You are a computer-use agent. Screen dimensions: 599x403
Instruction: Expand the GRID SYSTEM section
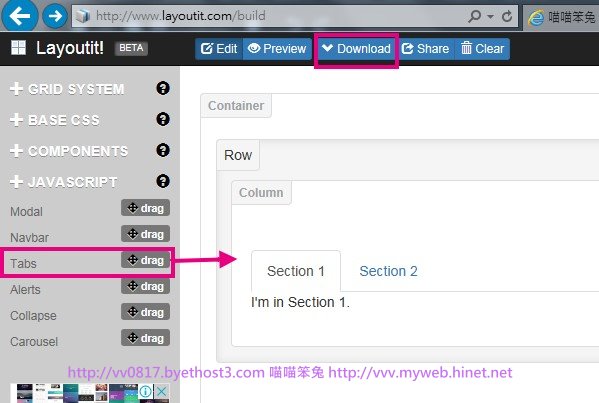click(67, 89)
